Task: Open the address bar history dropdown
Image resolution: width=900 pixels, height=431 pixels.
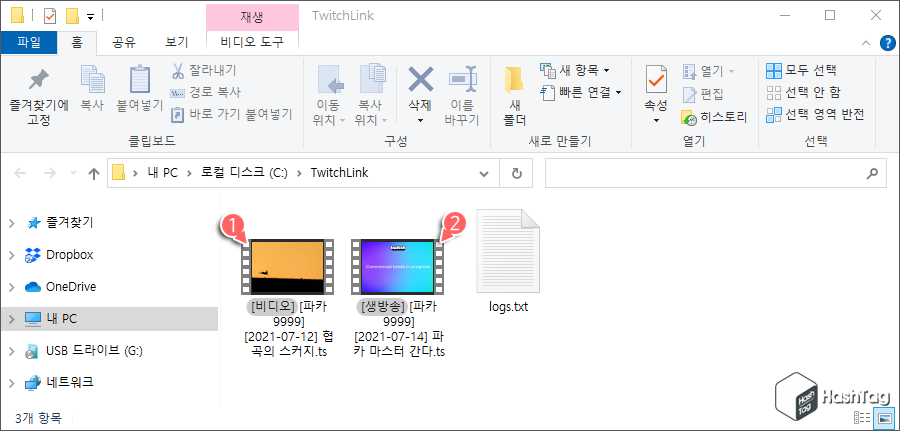Action: [484, 173]
